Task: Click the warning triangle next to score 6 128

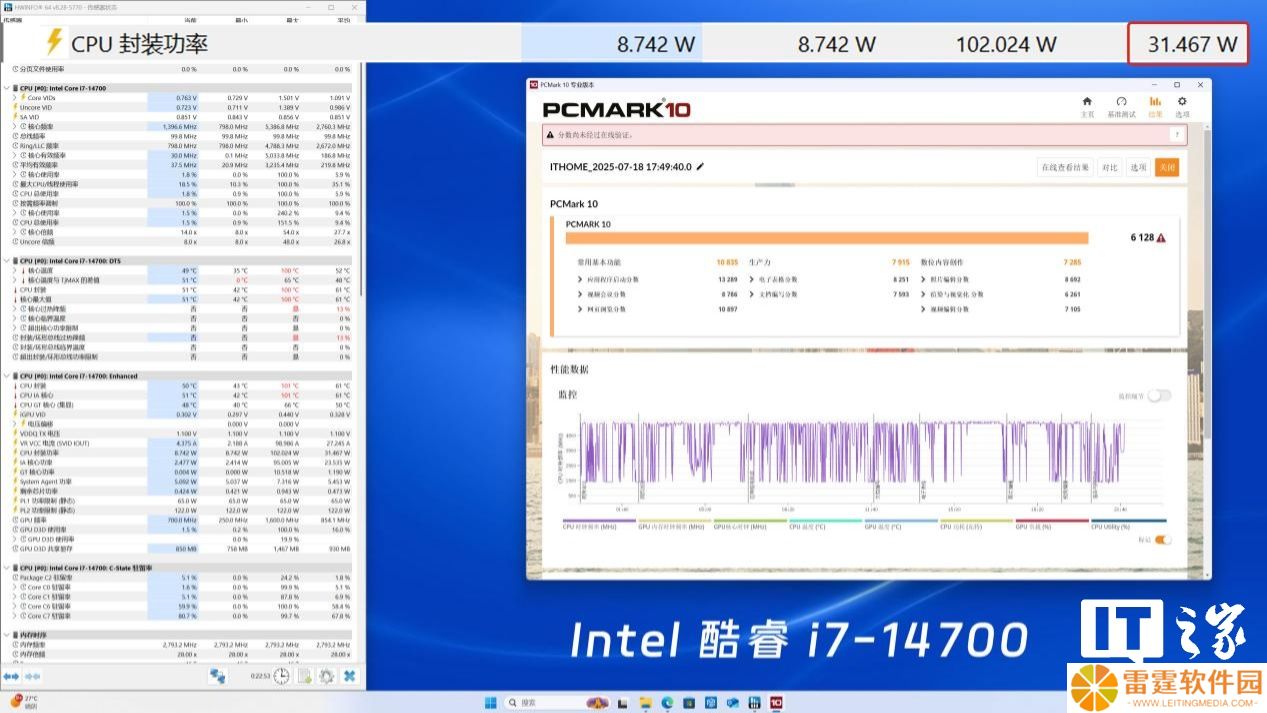Action: coord(1161,238)
